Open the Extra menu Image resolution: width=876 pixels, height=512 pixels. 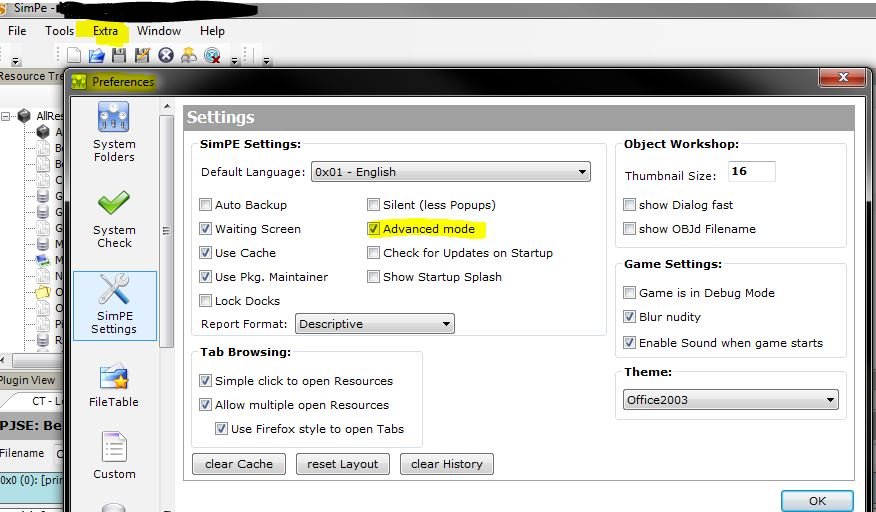[105, 31]
